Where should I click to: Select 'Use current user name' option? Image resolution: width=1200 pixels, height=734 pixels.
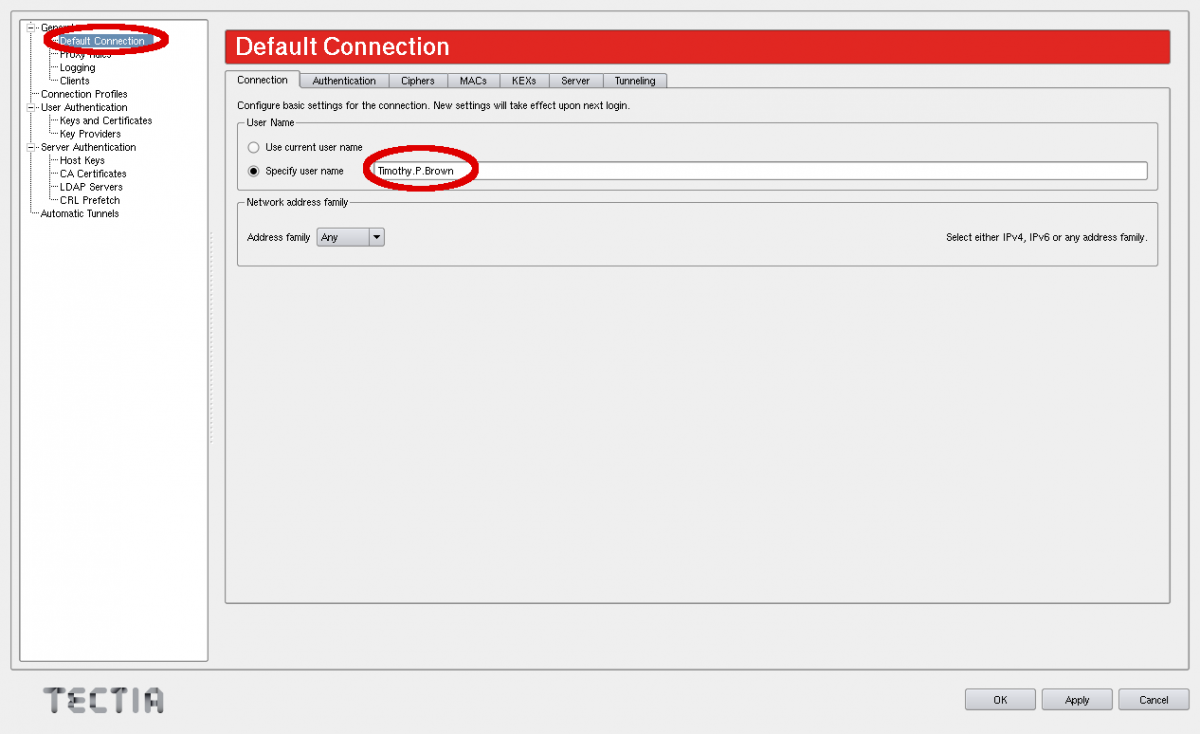coord(253,147)
